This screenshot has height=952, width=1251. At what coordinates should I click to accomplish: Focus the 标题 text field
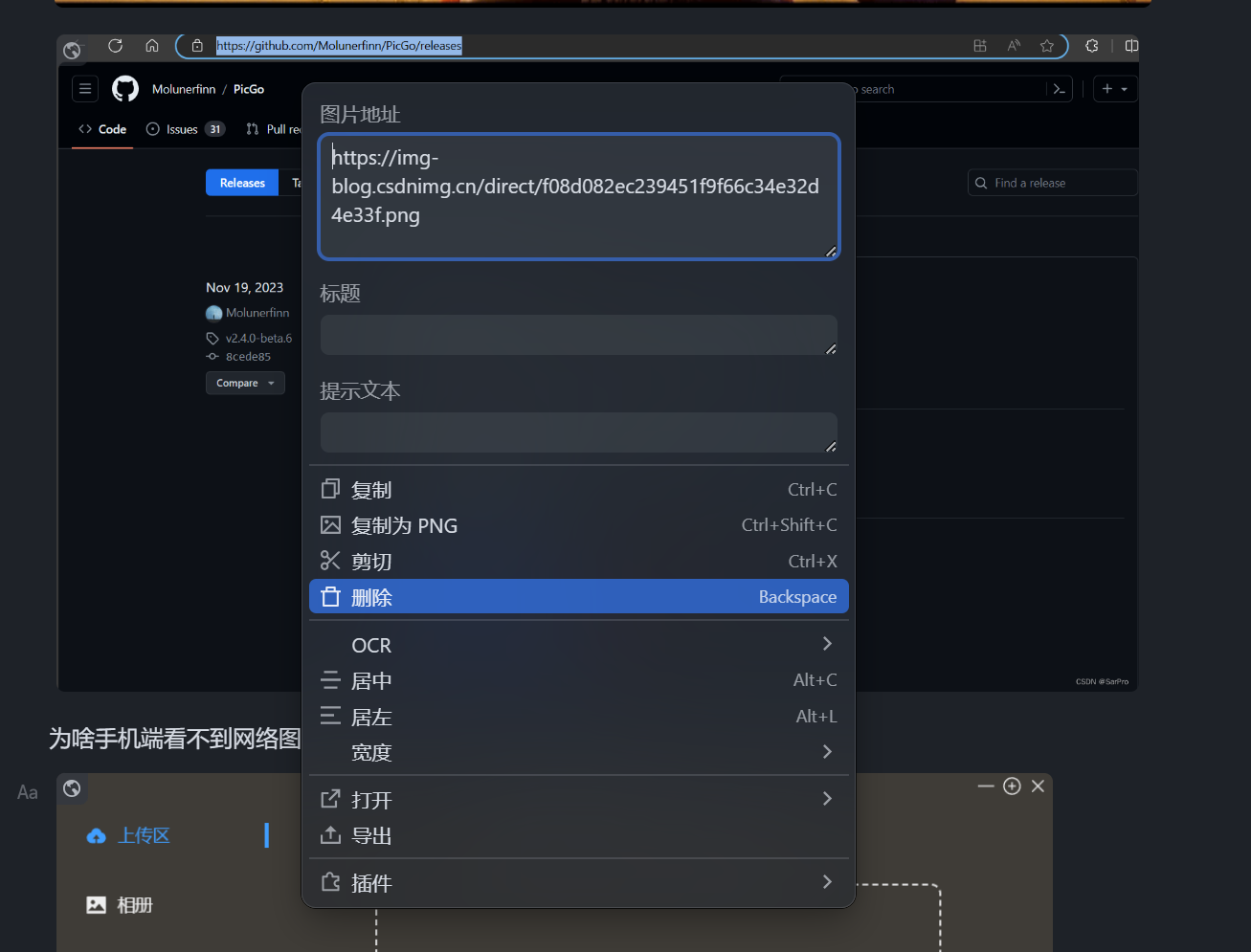point(578,335)
